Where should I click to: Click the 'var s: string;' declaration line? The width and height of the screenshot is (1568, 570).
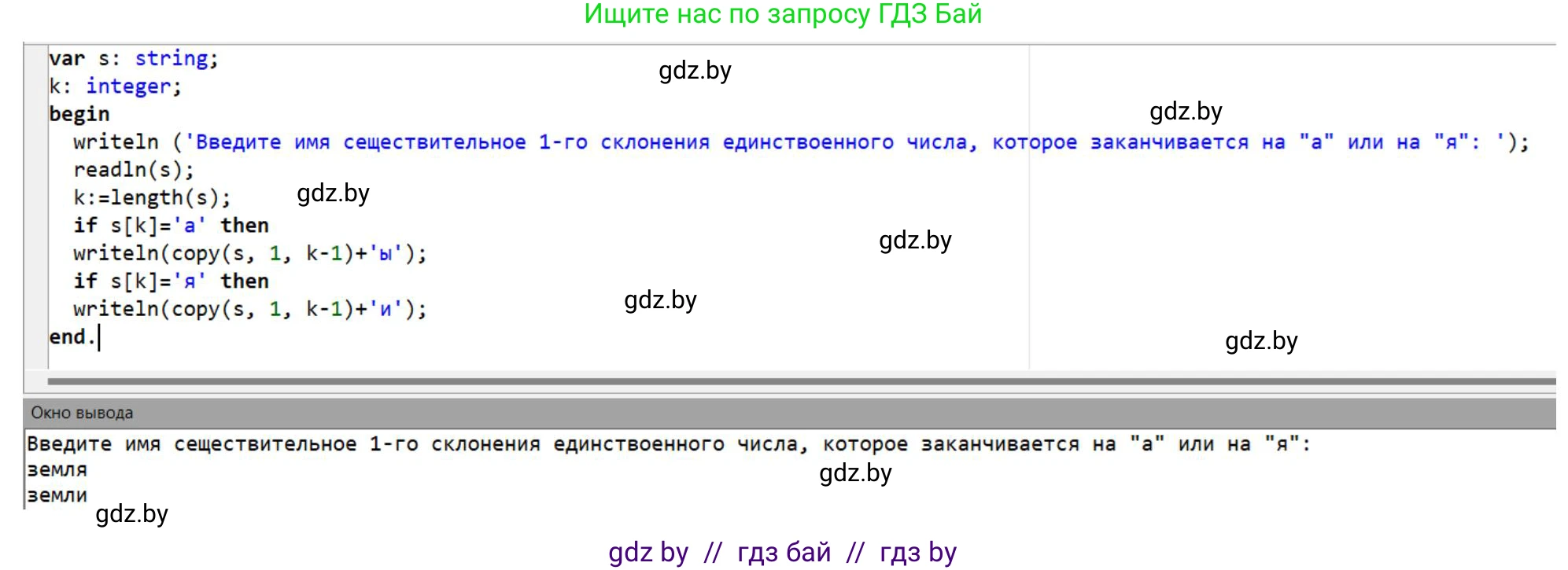pos(133,59)
